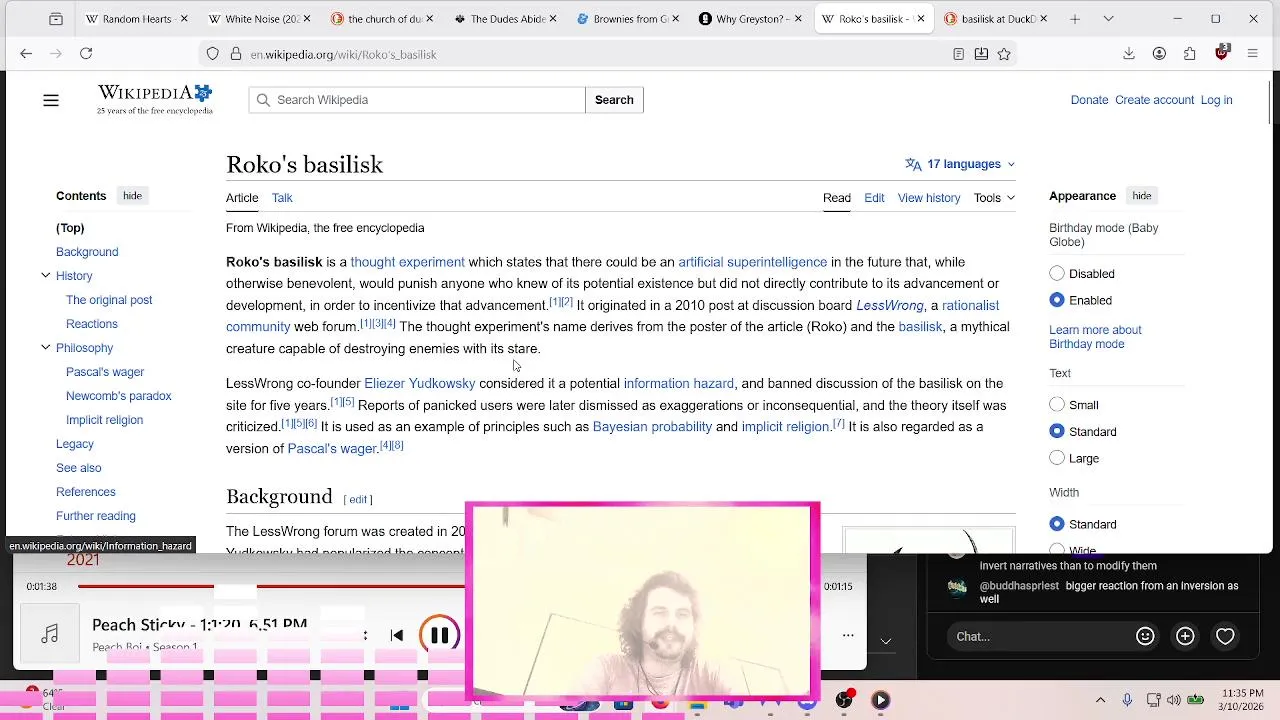Select Birthday mode Enabled radio button
Viewport: 1280px width, 720px height.
point(1057,300)
